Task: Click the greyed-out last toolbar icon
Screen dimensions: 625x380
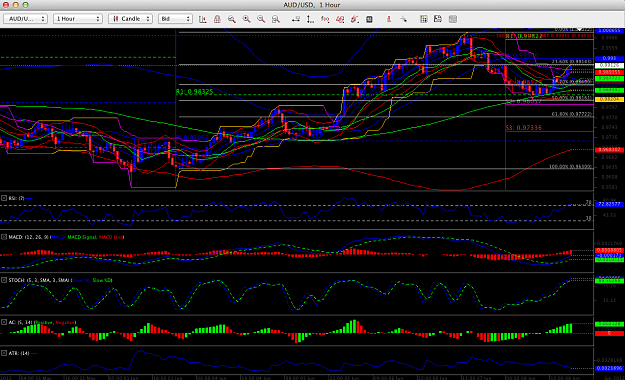Action: coord(452,19)
